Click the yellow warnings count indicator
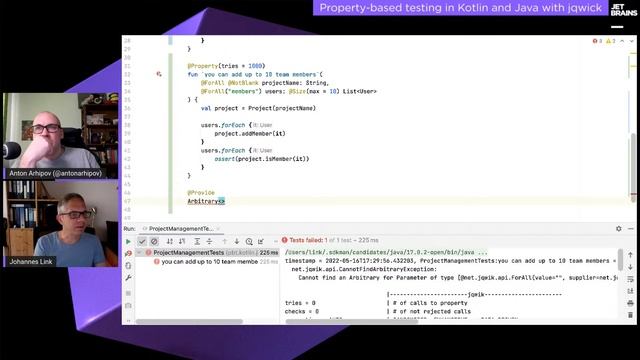Image resolution: width=640 pixels, height=360 pixels. click(x=611, y=41)
